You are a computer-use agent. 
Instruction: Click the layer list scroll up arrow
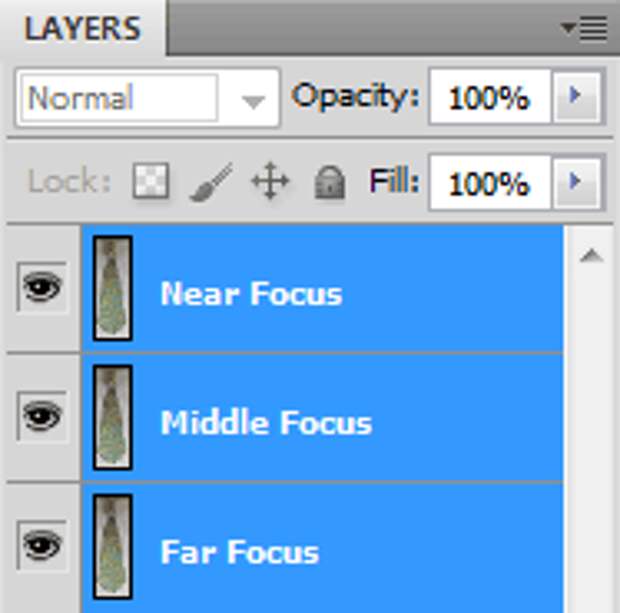[591, 255]
